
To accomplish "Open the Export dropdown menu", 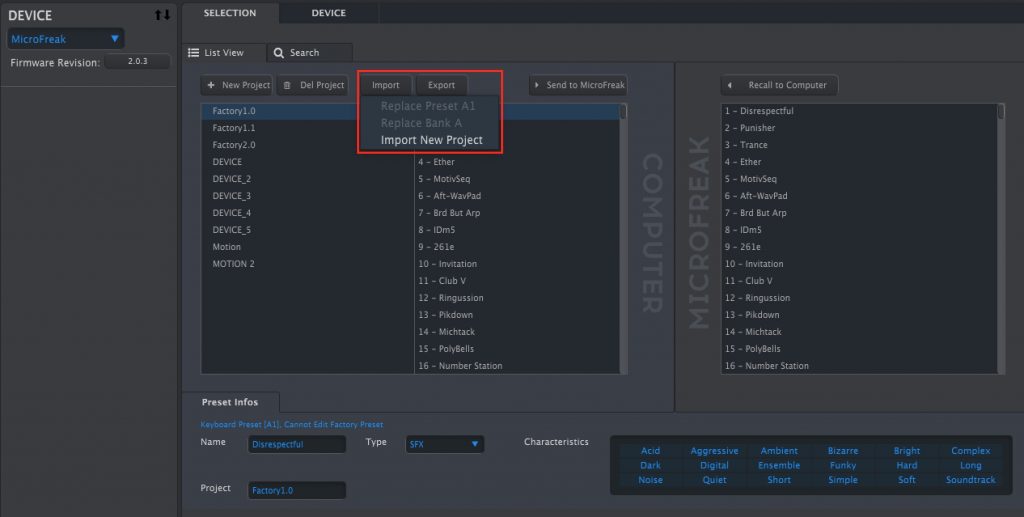I will coord(441,86).
